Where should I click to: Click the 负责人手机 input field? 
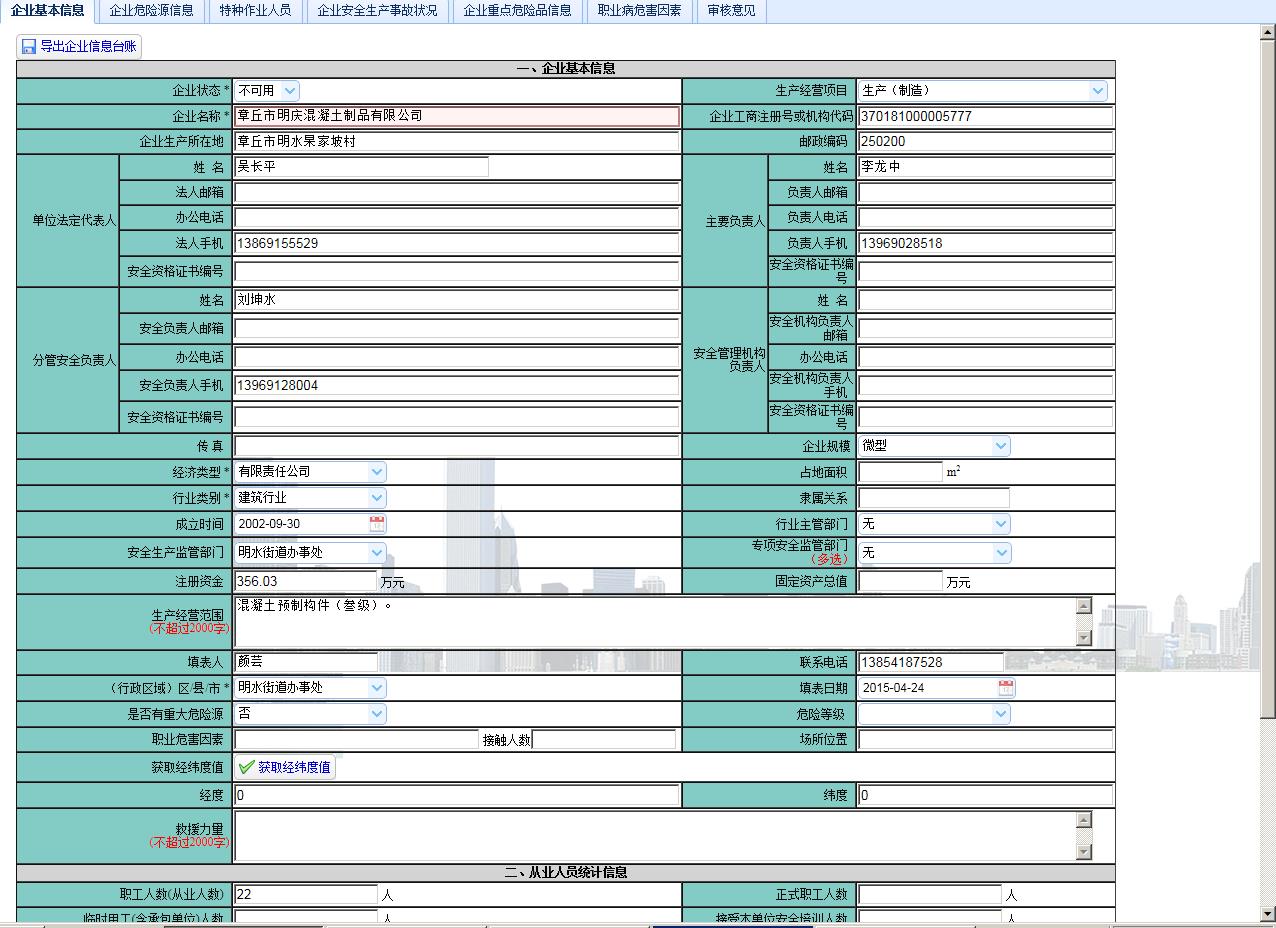point(985,243)
